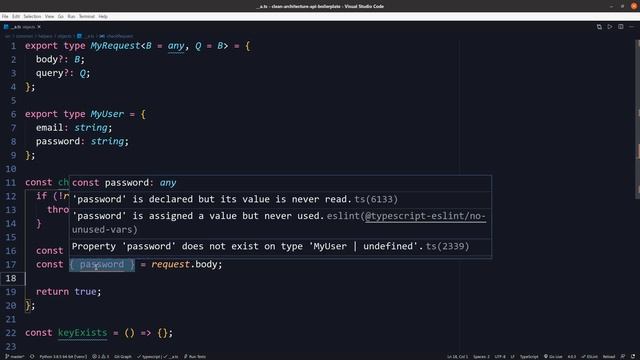Open the notifications bell icon

(x=633, y=356)
